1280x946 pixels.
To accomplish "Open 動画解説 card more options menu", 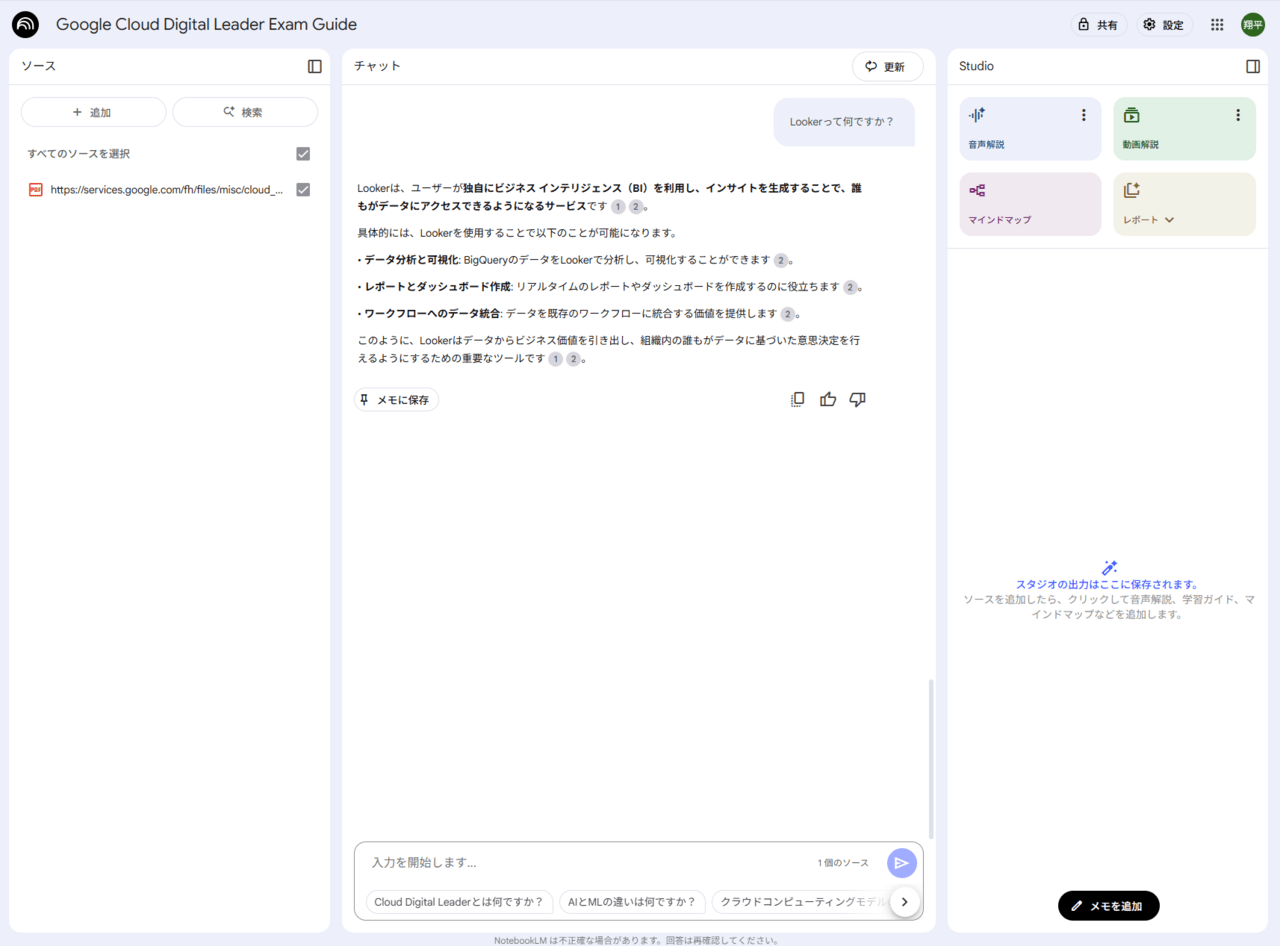I will click(1237, 115).
